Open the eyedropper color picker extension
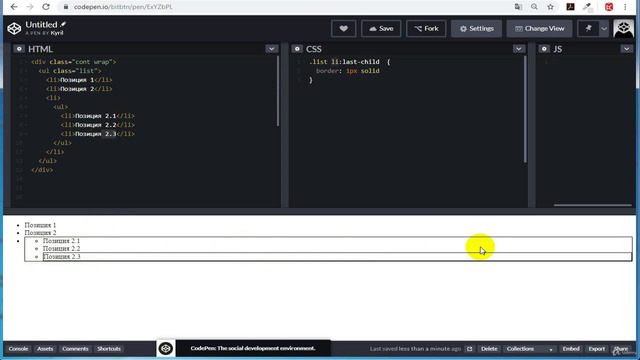The image size is (640, 360). point(587,7)
